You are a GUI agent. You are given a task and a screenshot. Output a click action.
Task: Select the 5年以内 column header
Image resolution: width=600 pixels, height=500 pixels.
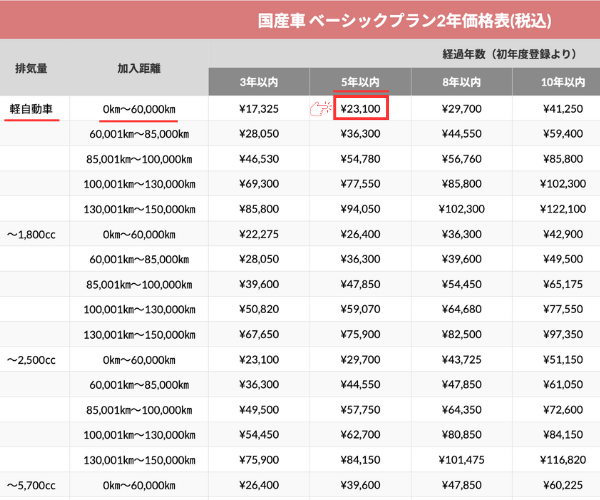point(360,81)
